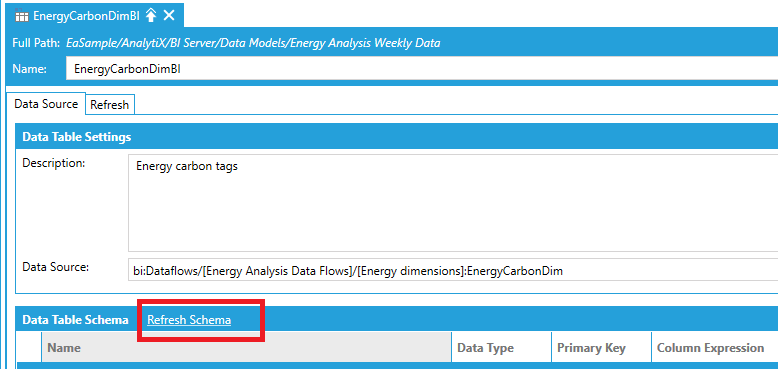Screen dimensions: 778x369
Task: Click the Primary Key column header
Action: [x=601, y=348]
